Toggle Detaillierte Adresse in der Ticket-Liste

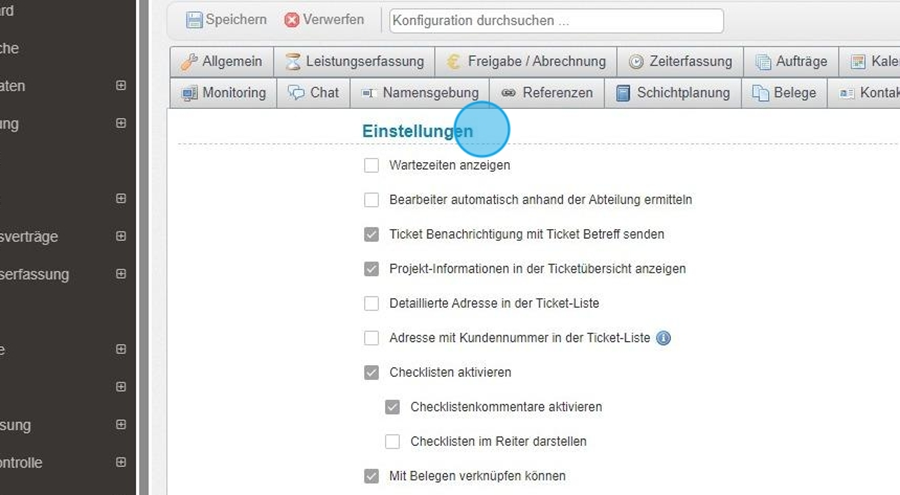pos(372,303)
